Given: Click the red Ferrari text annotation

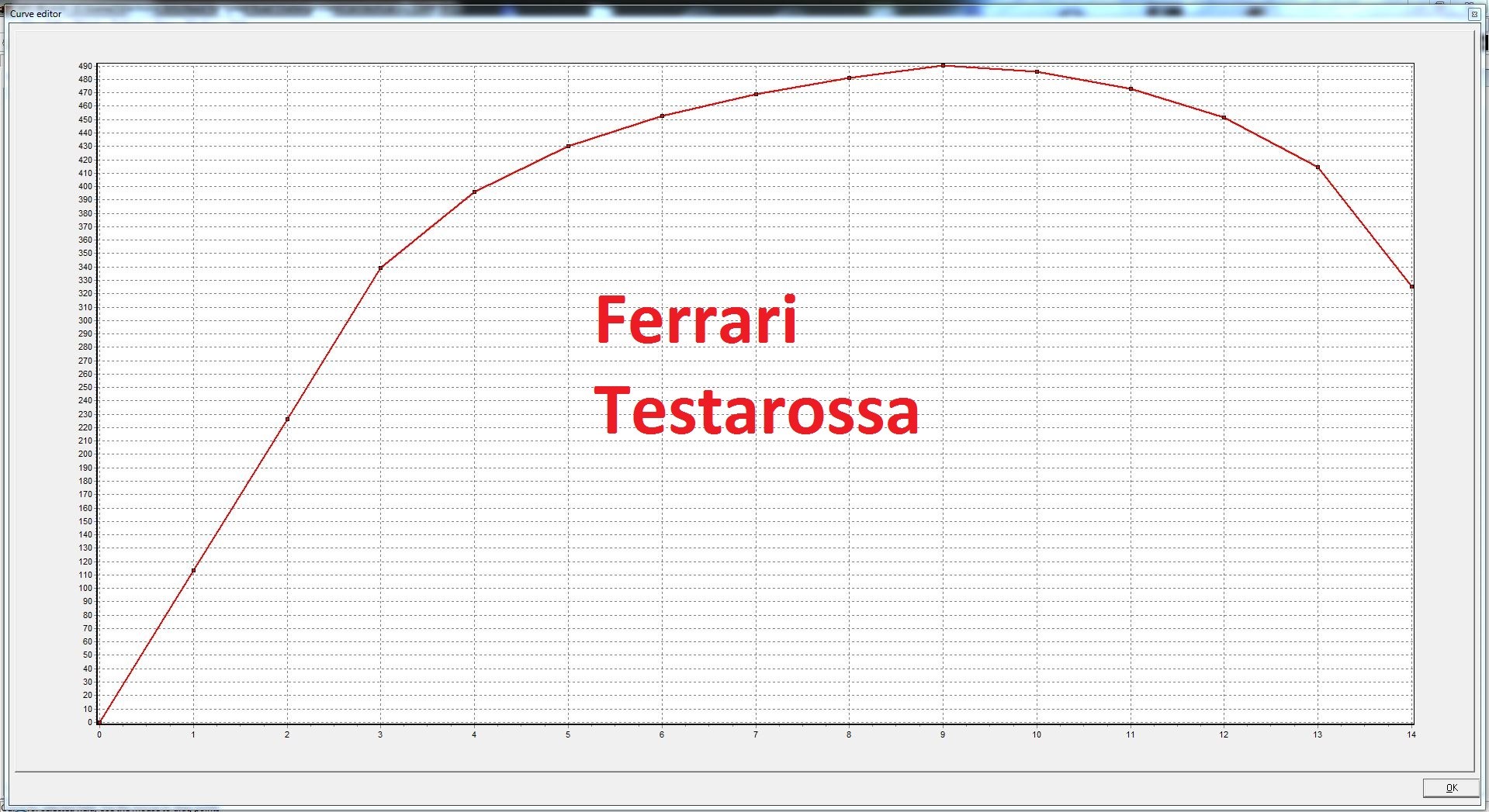Looking at the screenshot, I should pos(696,320).
